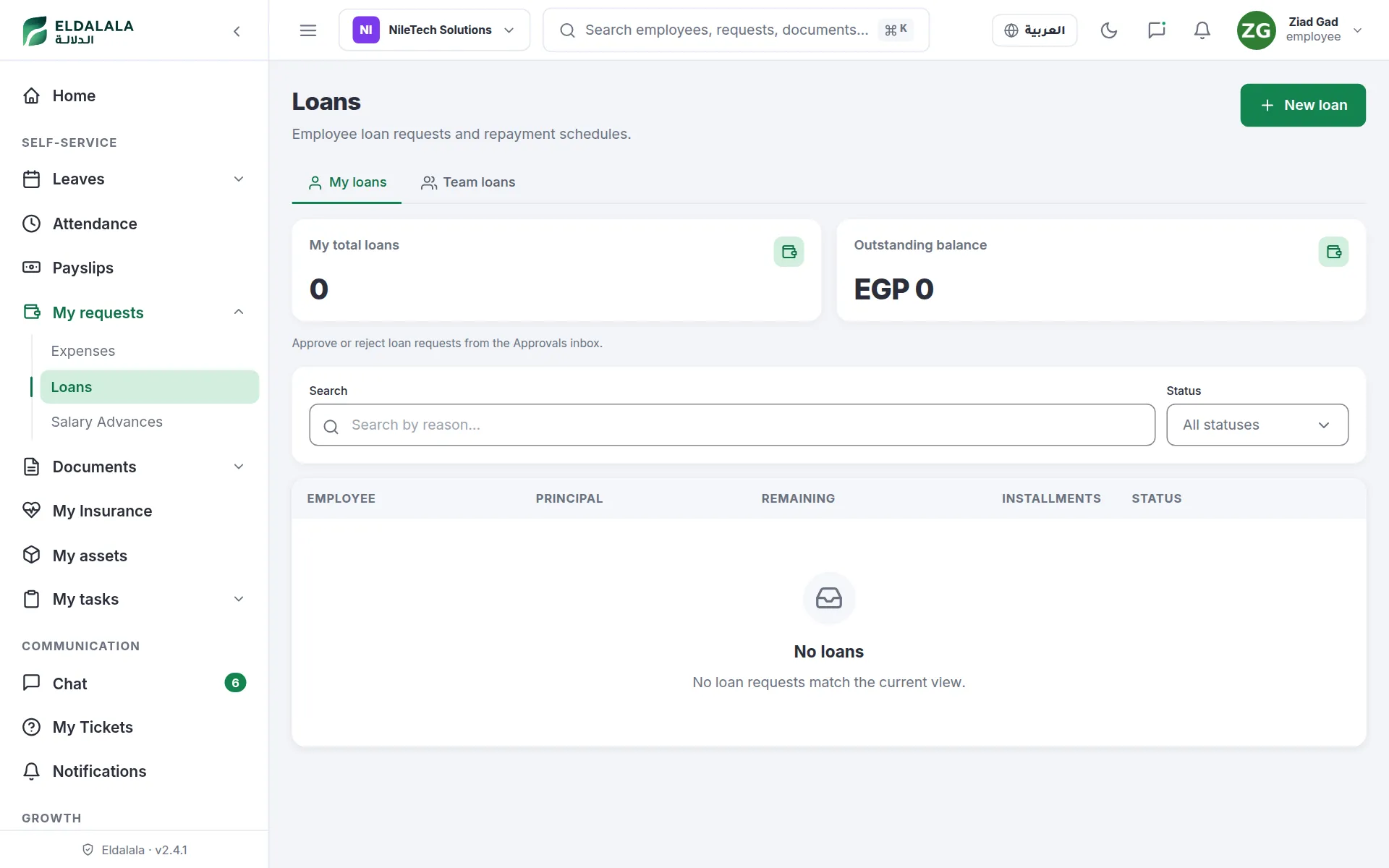Click the PRINCIPAL column header
Viewport: 1389px width, 868px height.
coord(569,498)
